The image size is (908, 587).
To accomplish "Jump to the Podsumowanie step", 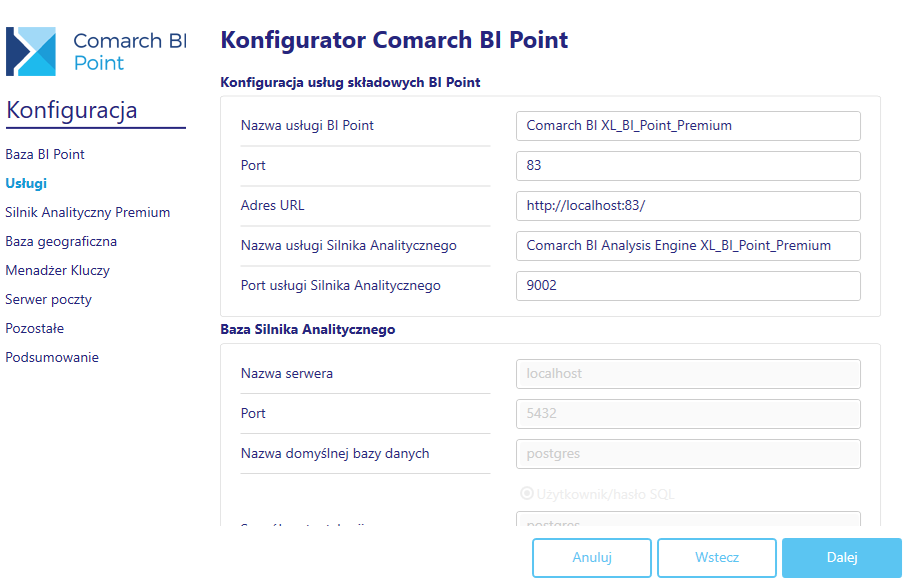I will pos(52,357).
